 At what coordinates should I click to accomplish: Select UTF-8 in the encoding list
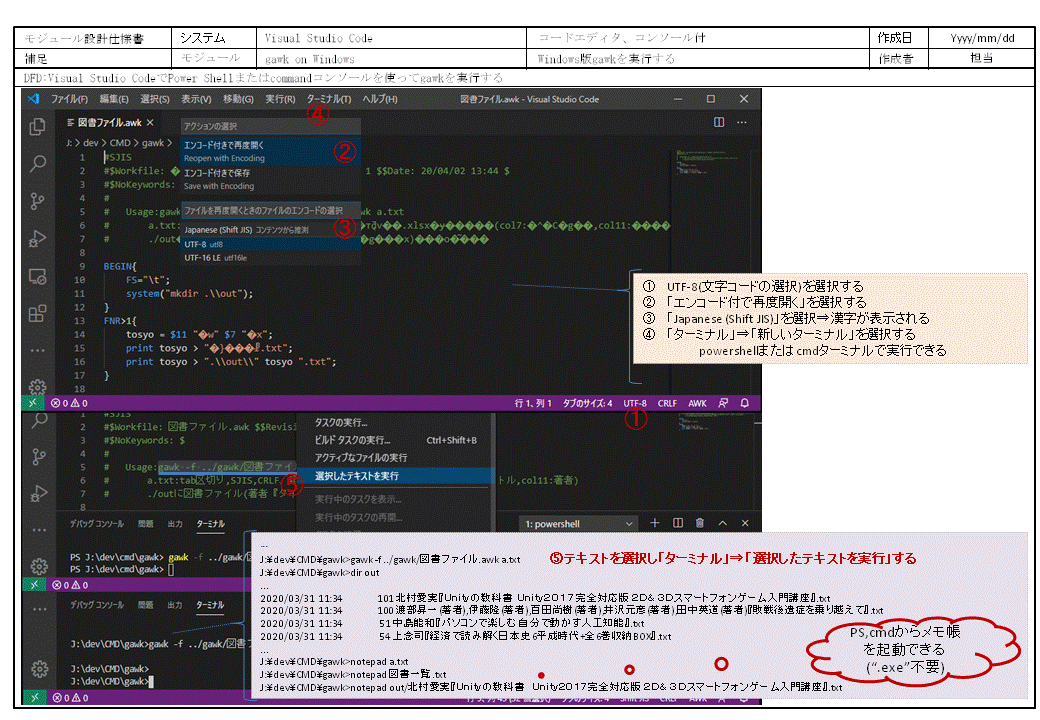coord(271,244)
